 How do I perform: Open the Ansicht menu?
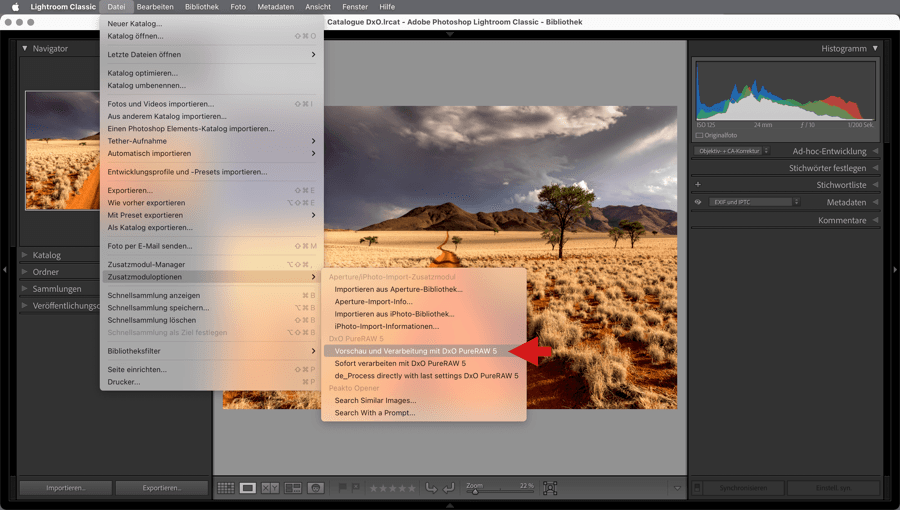point(318,7)
